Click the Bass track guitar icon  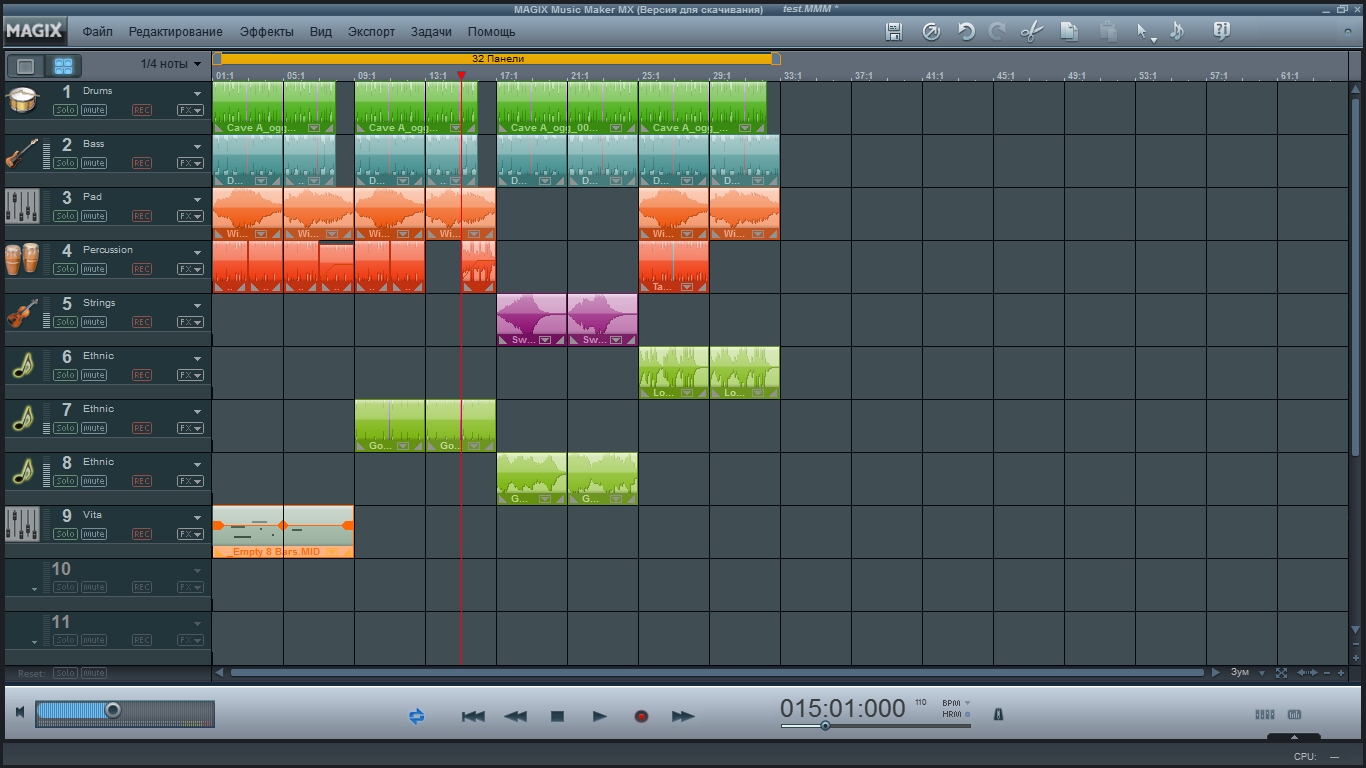click(22, 153)
